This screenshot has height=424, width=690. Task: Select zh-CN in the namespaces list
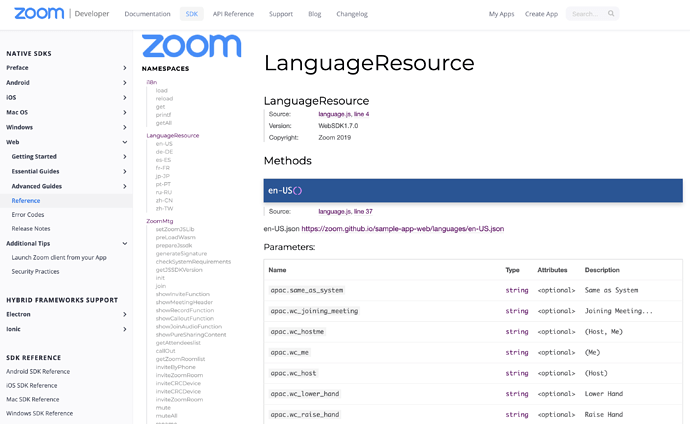click(x=164, y=201)
